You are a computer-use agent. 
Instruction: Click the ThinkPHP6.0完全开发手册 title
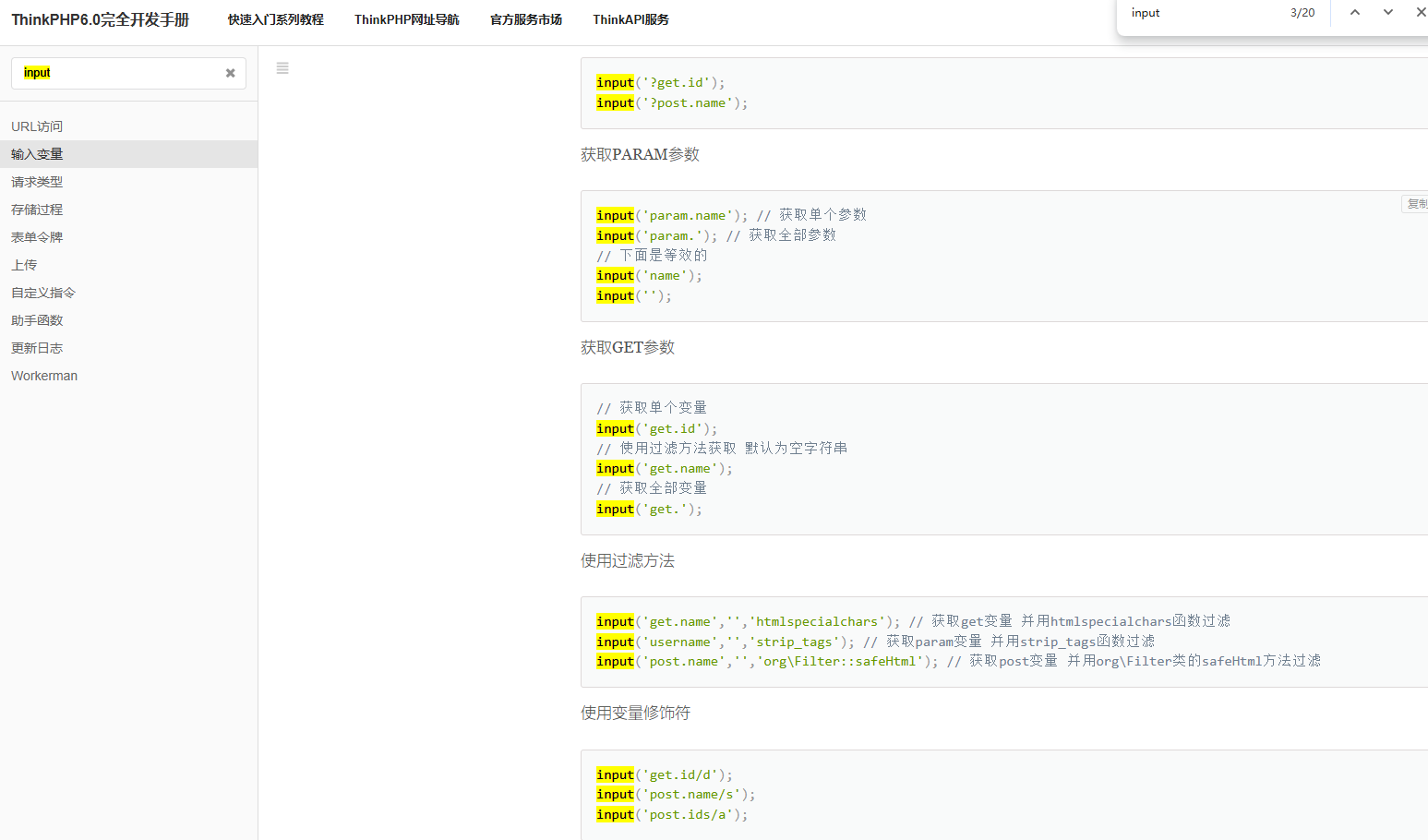tap(100, 19)
